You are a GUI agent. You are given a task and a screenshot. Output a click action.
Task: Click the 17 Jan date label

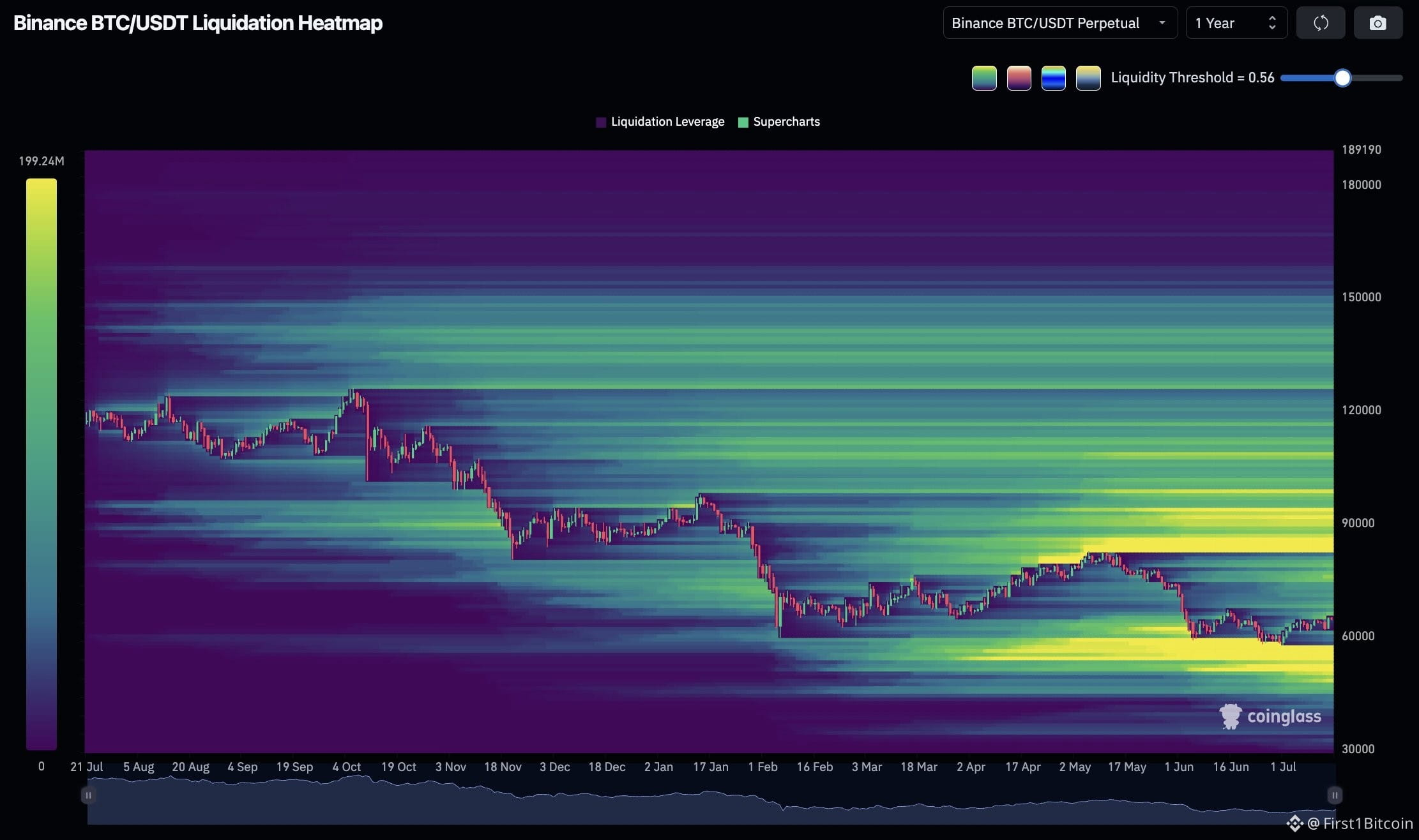click(711, 767)
